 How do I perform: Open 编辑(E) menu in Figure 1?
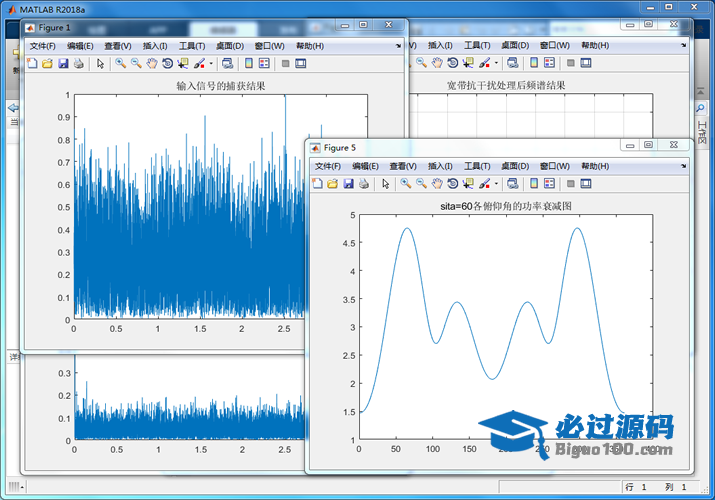[80, 46]
